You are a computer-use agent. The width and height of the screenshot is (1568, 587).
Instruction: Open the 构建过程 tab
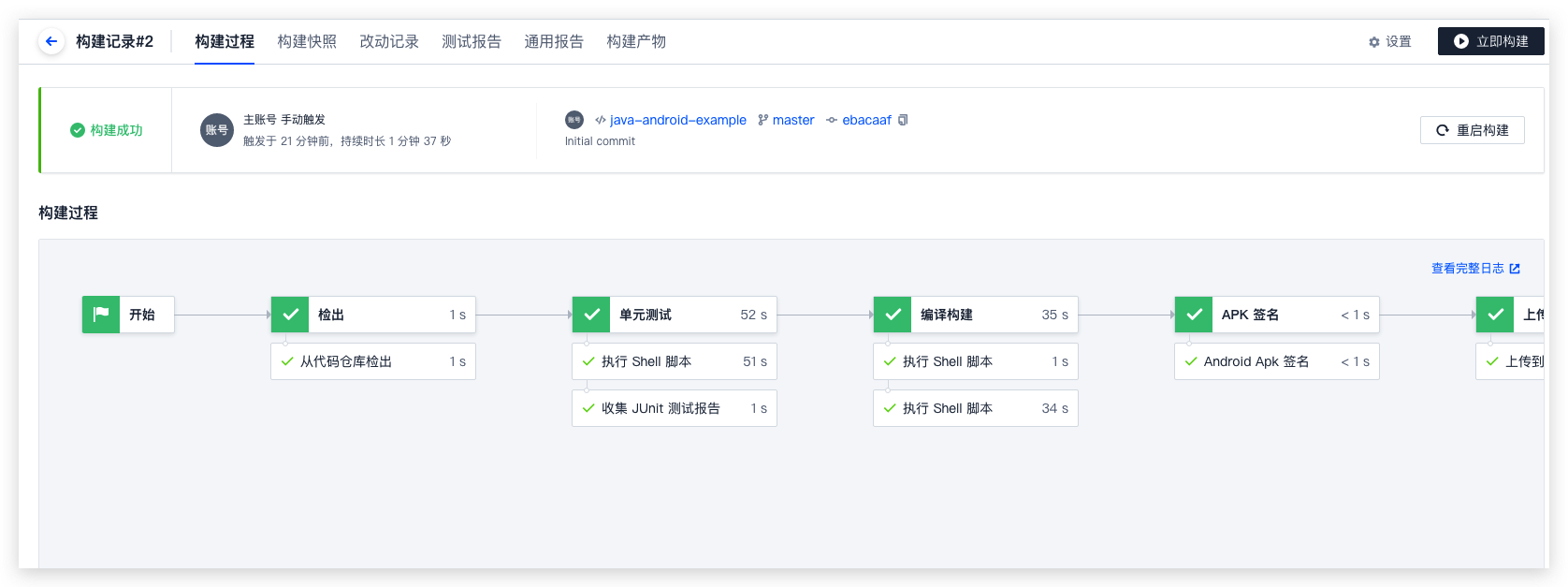click(225, 41)
